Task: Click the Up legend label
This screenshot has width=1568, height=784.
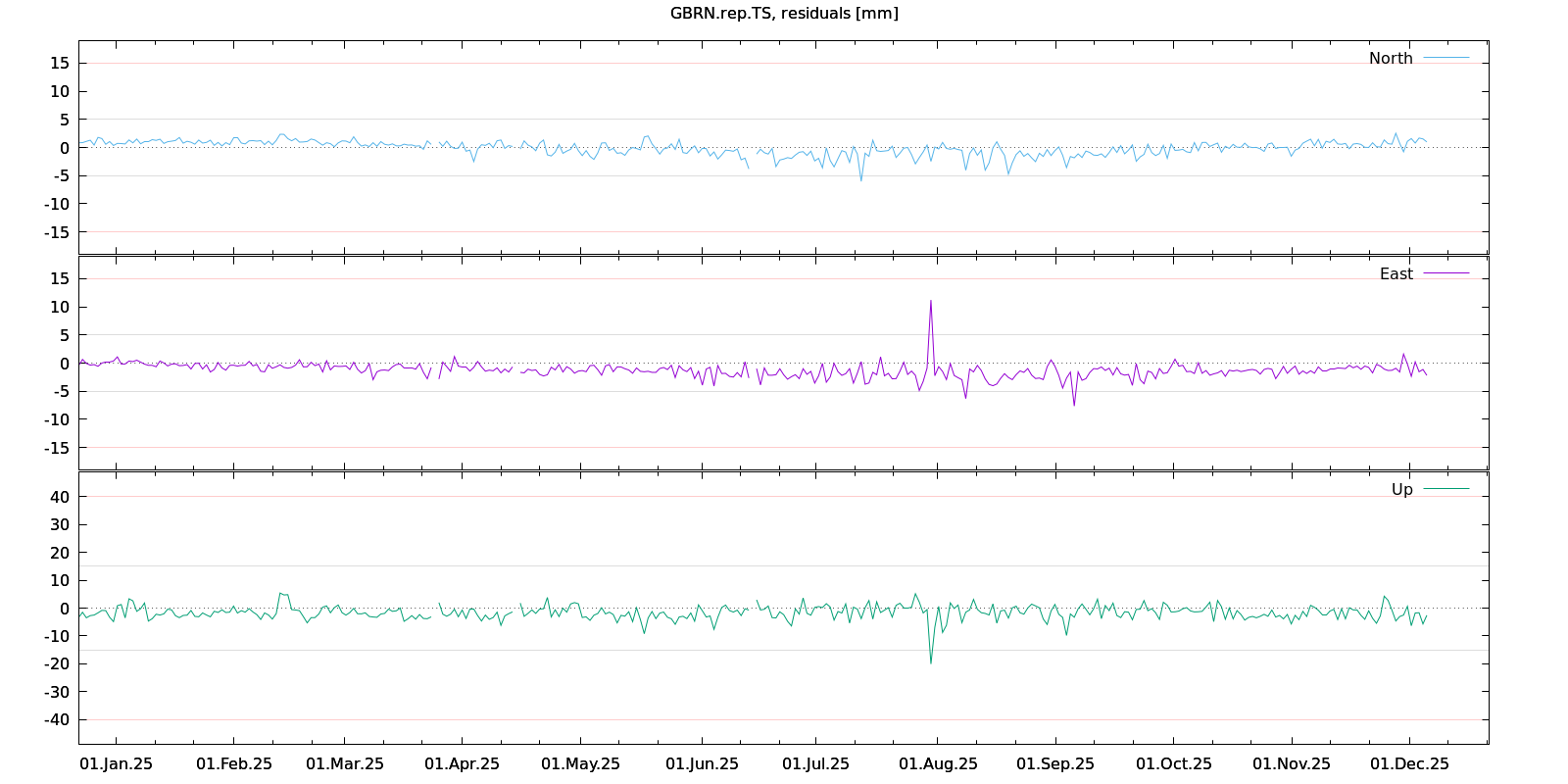Action: click(x=1401, y=489)
